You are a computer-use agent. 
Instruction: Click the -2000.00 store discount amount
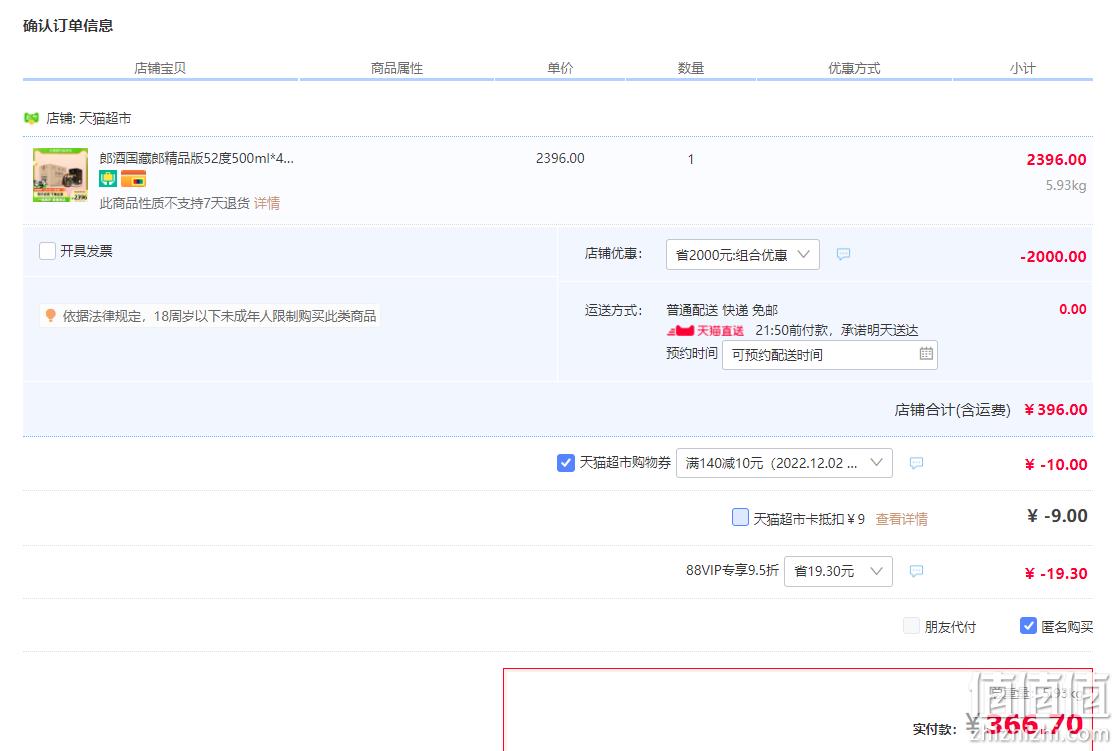1053,256
